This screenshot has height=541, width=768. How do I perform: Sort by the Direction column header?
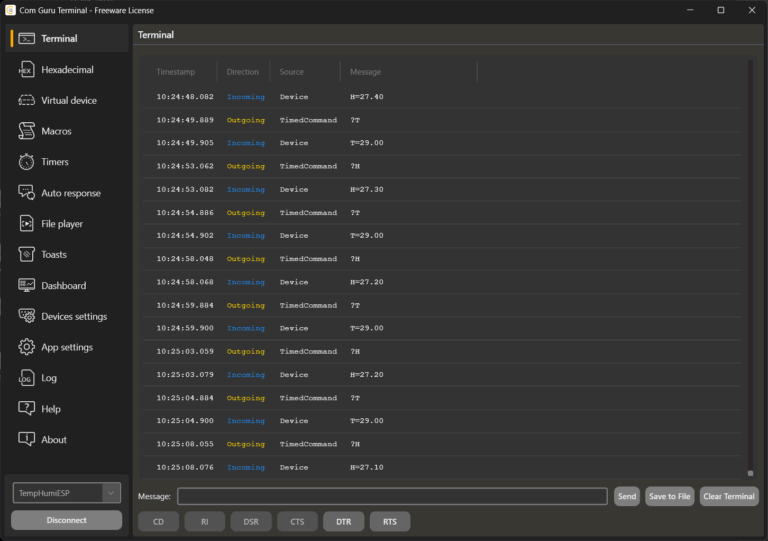click(242, 72)
